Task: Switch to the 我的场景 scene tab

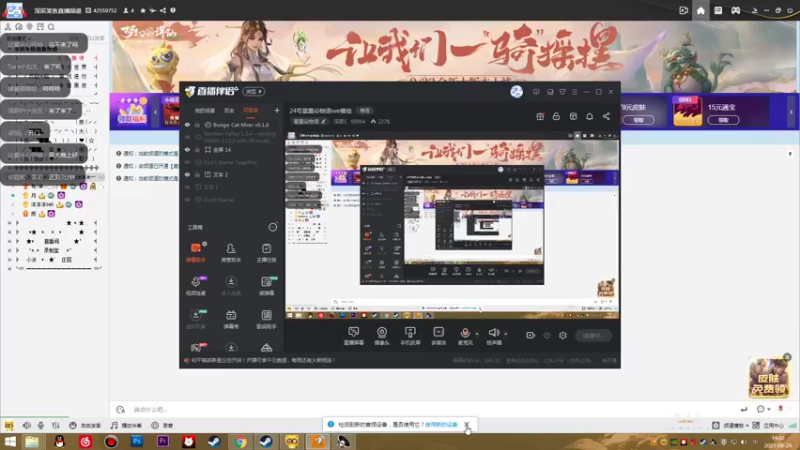Action: (x=205, y=111)
